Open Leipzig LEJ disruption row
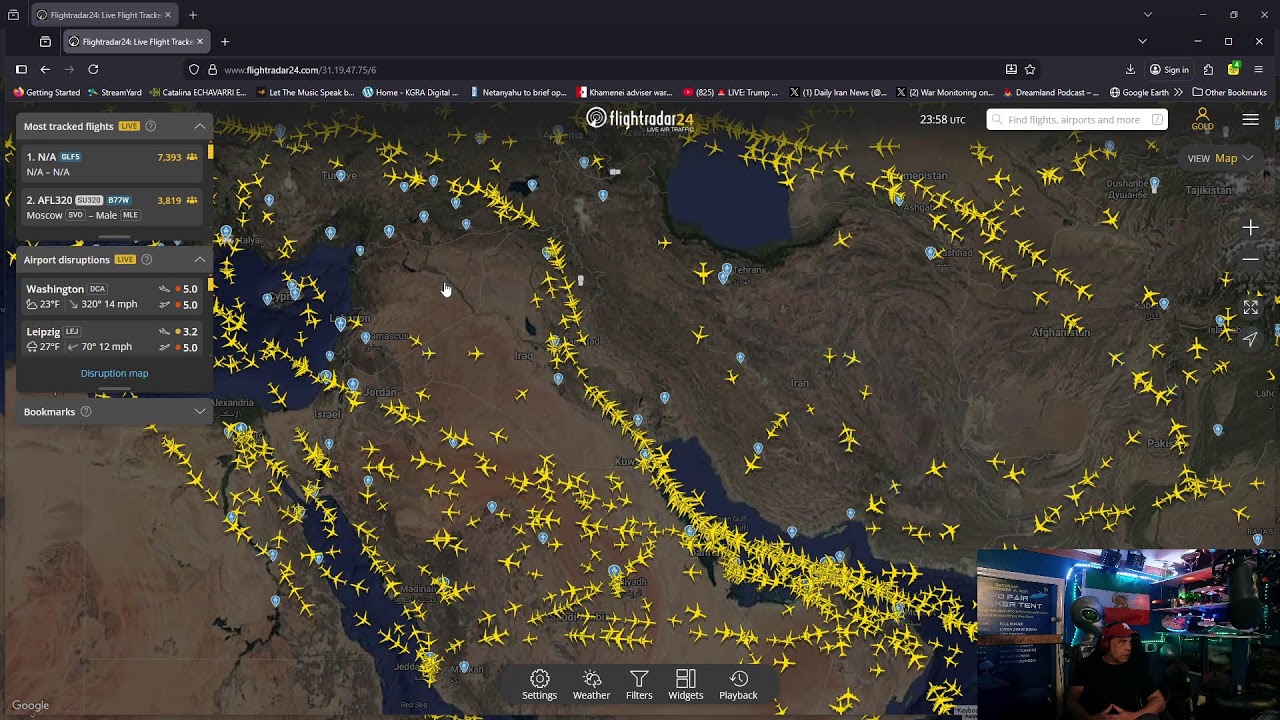Viewport: 1280px width, 720px height. pyautogui.click(x=110, y=339)
